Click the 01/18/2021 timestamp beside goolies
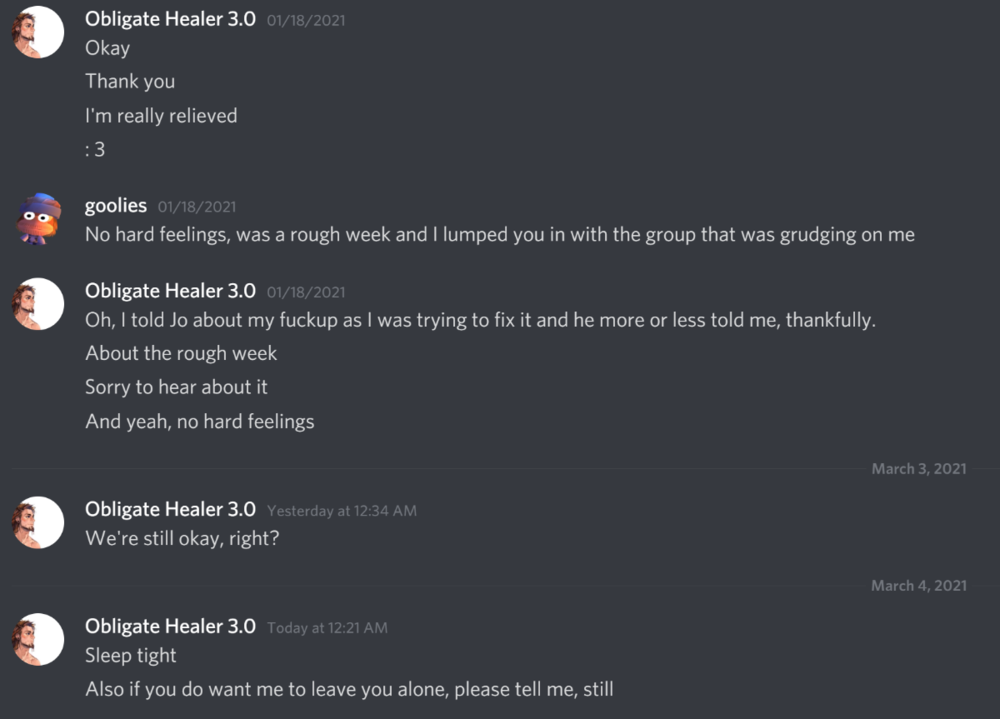 click(x=199, y=206)
